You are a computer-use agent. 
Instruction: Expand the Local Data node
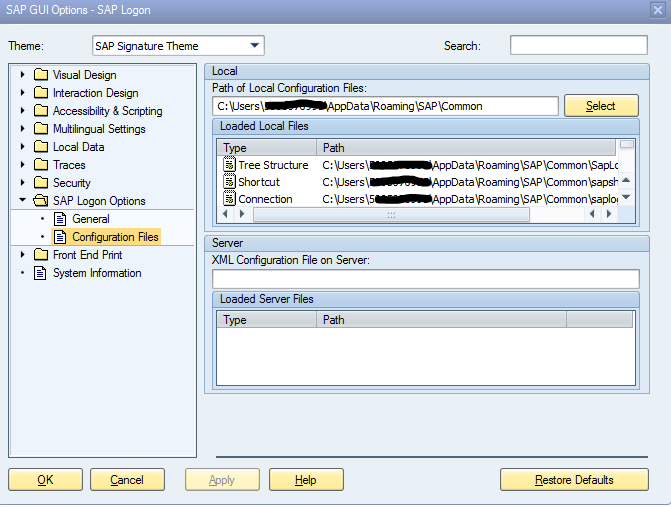(23, 146)
